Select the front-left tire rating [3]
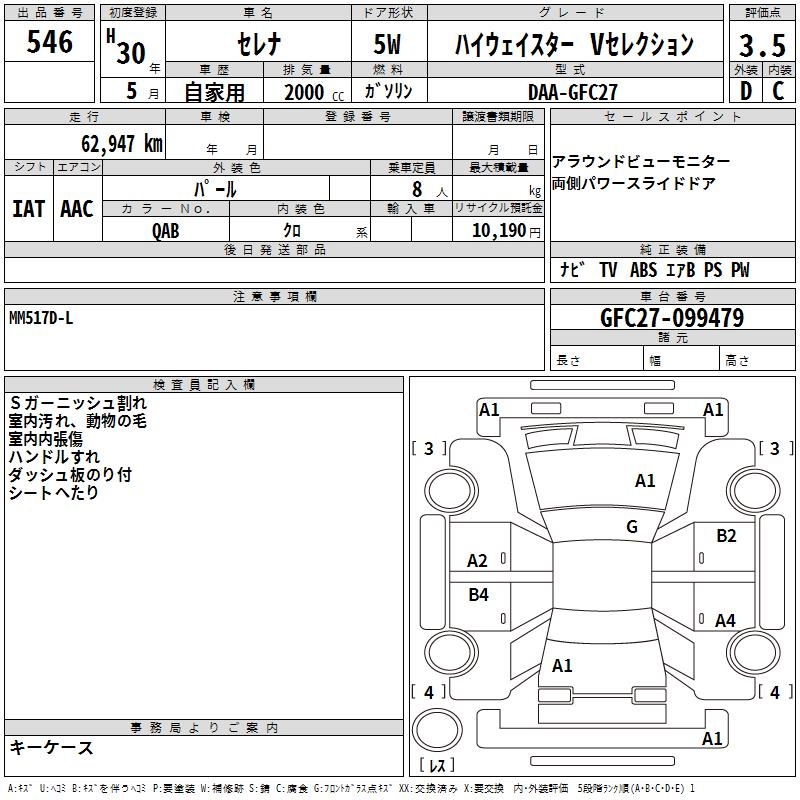800x800 pixels. [430, 448]
